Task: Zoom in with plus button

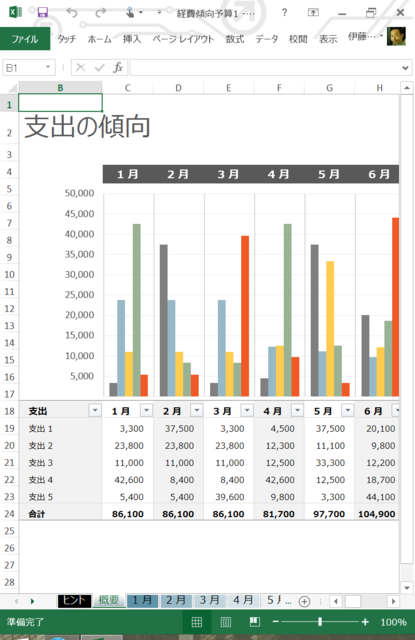Action: point(365,622)
